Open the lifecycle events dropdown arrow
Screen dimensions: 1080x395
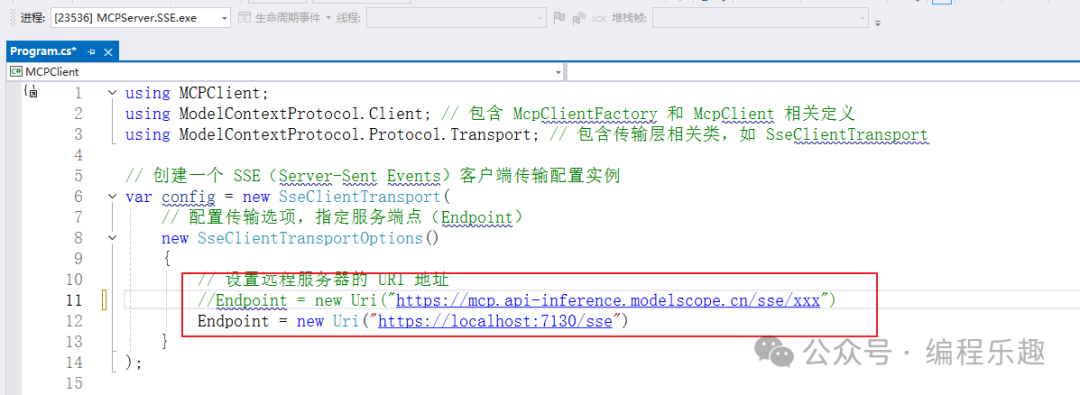328,18
